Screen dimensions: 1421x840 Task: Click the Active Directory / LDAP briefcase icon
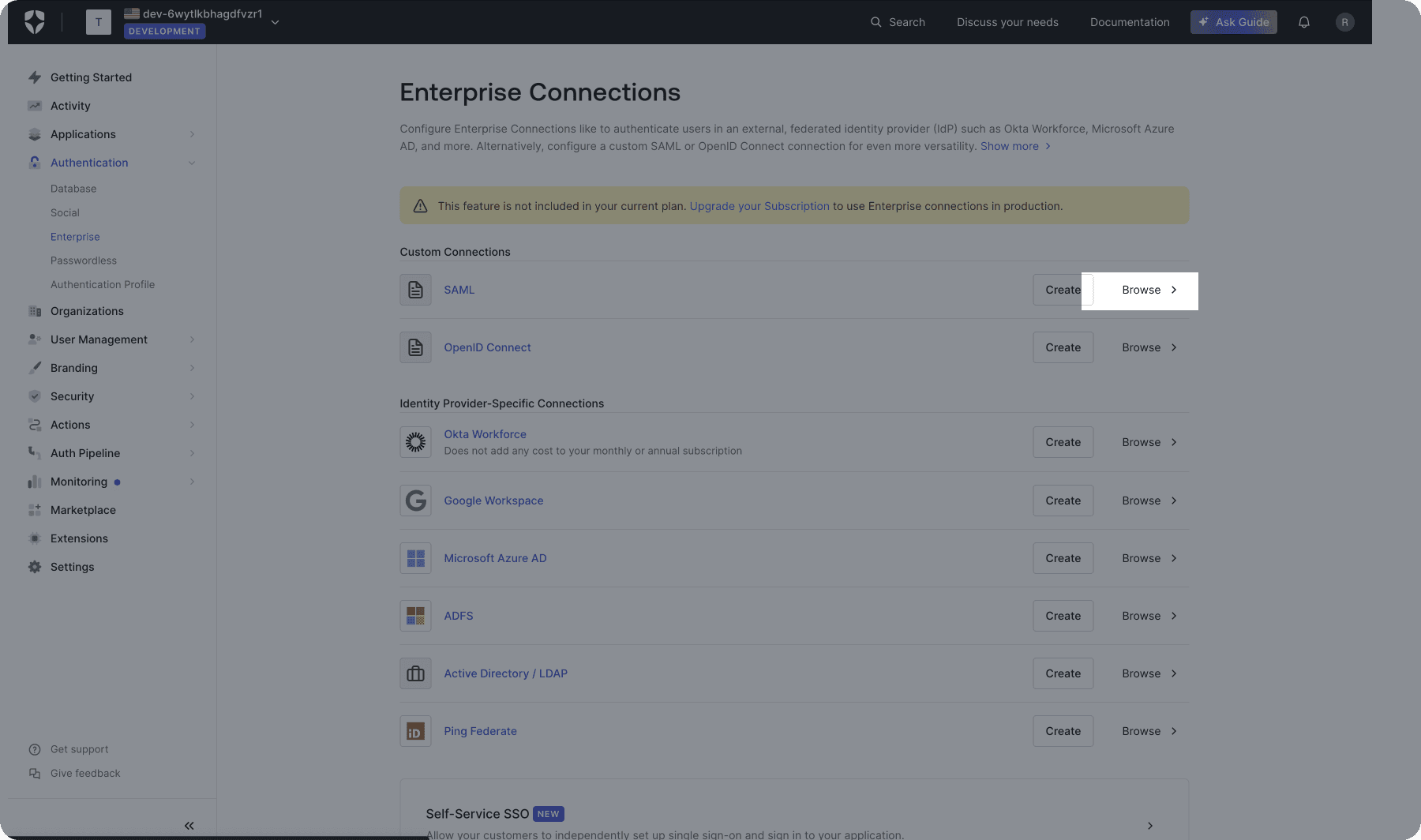pos(415,673)
